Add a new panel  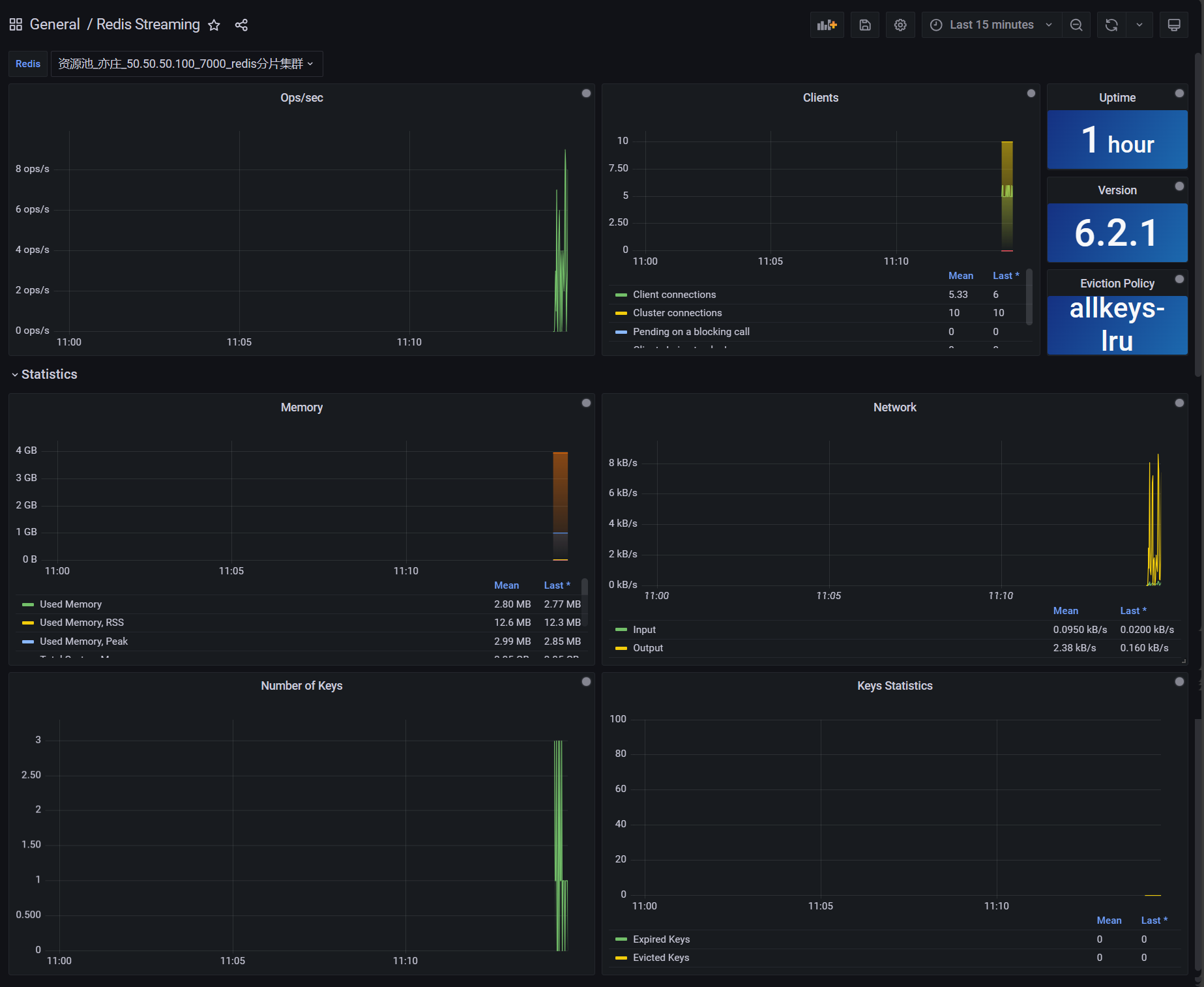[x=827, y=25]
